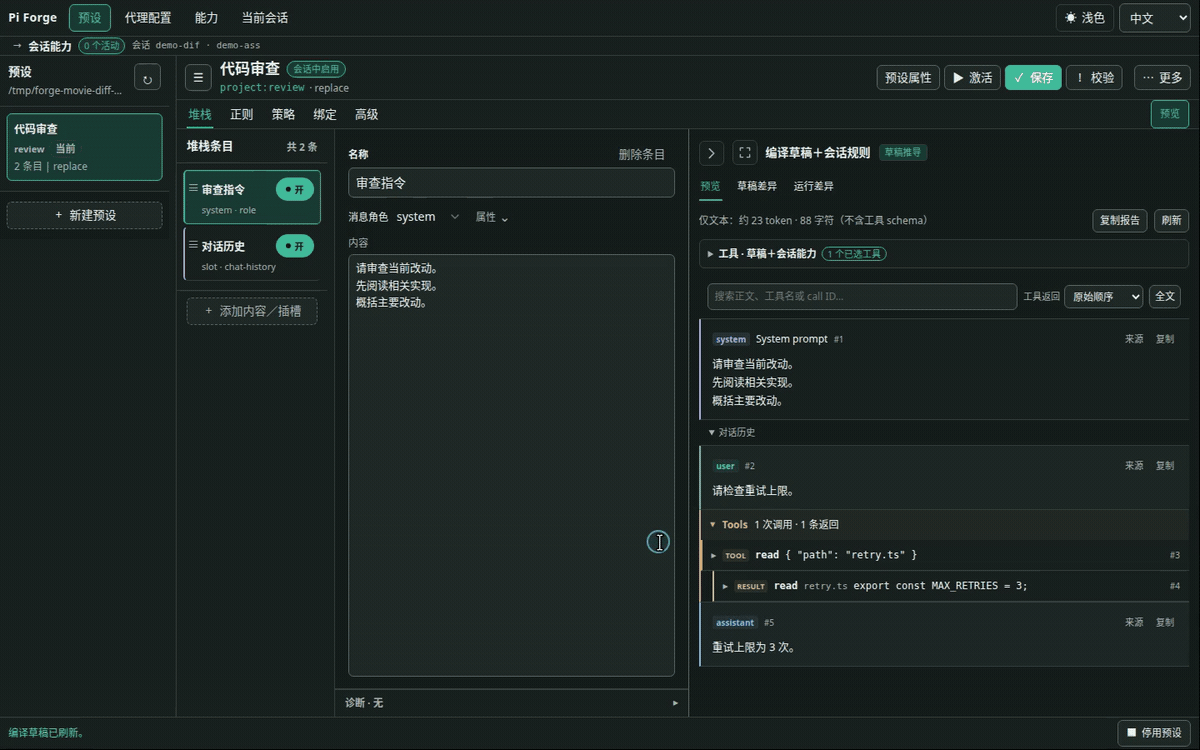Click the 全文 button next to the order dropdown

[1166, 296]
